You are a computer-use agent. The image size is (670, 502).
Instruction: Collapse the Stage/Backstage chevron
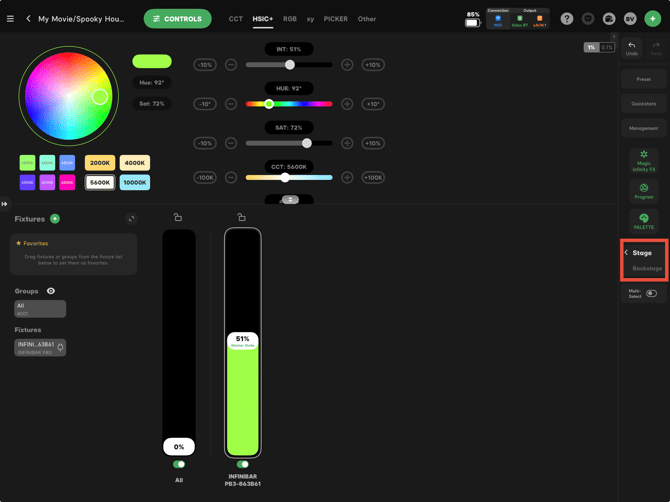[x=626, y=252]
